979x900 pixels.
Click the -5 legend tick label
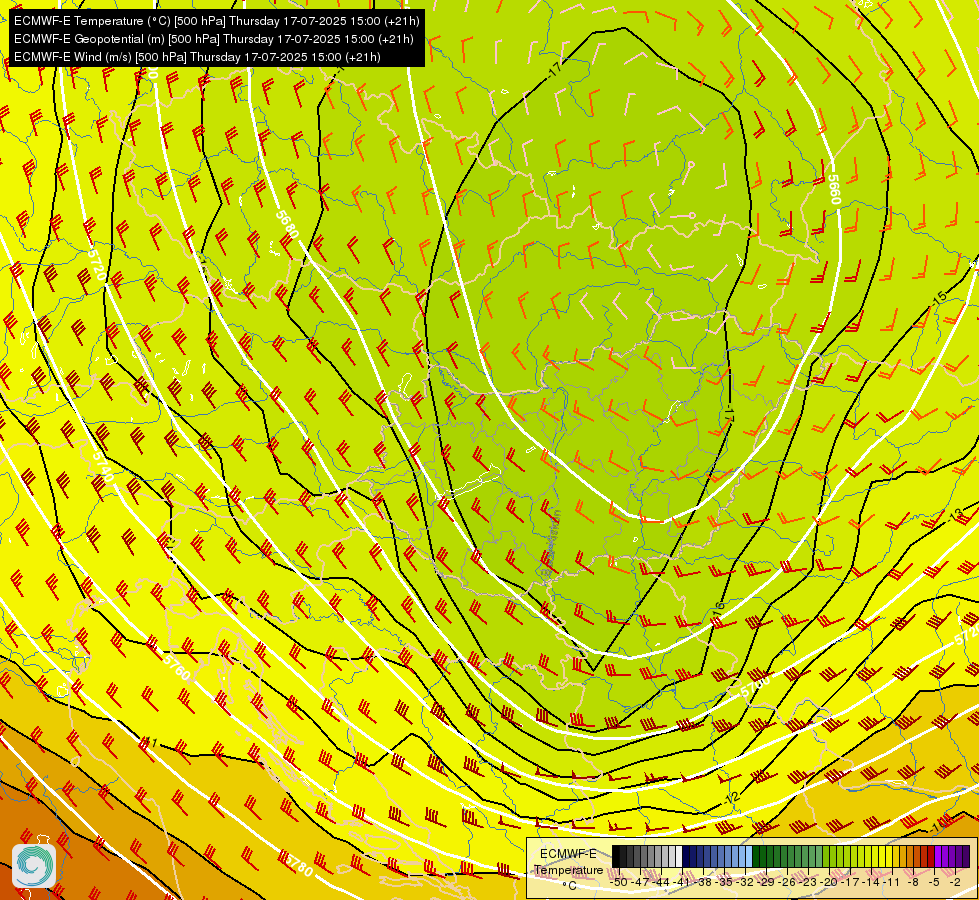point(934,882)
